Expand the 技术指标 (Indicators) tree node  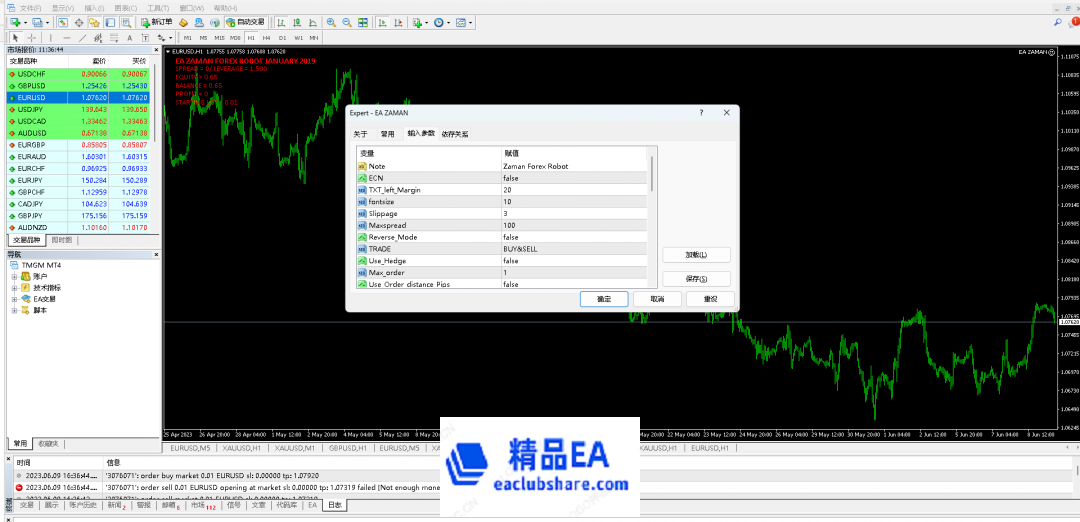tap(15, 287)
